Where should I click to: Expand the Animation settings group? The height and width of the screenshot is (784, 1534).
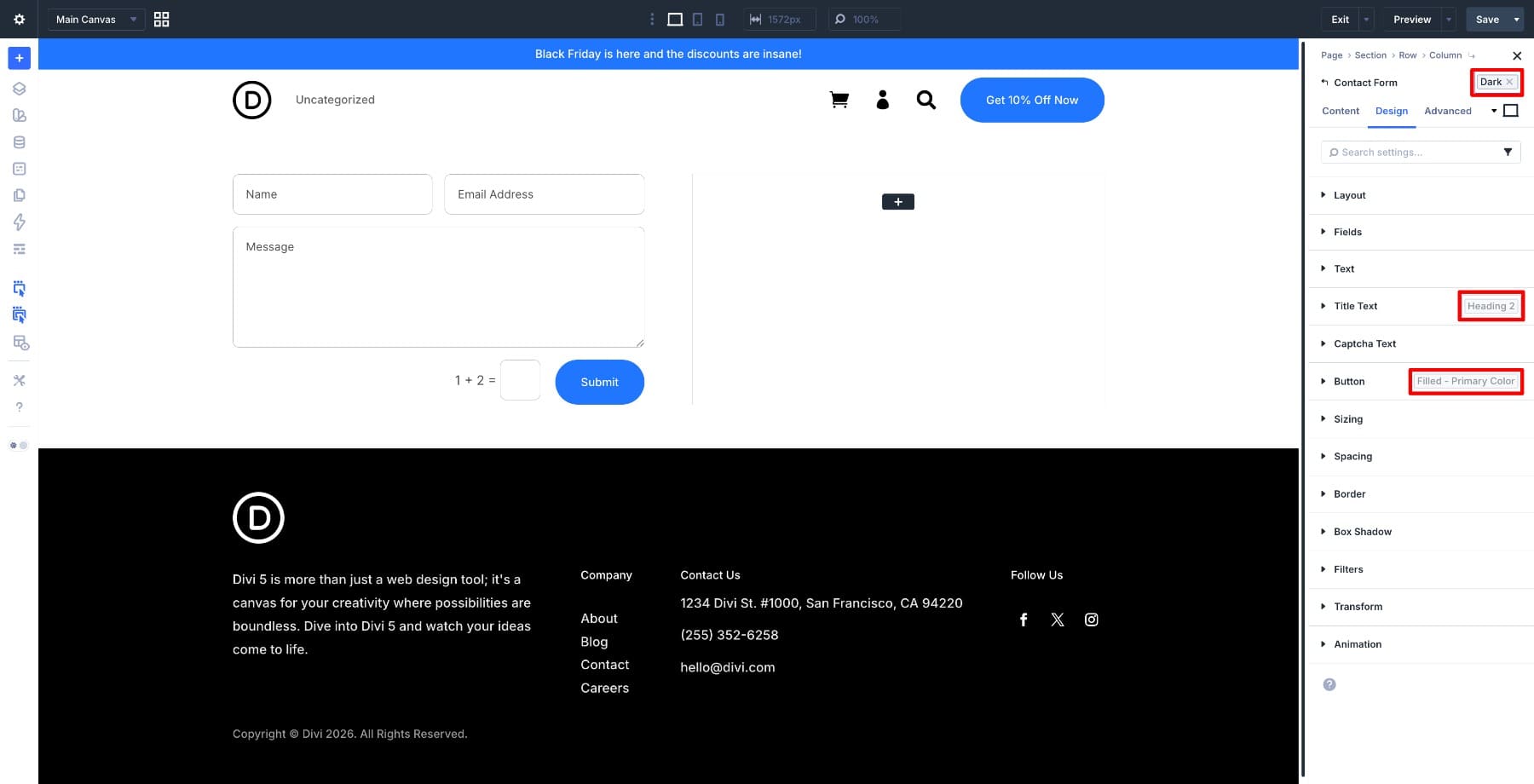pos(1421,644)
